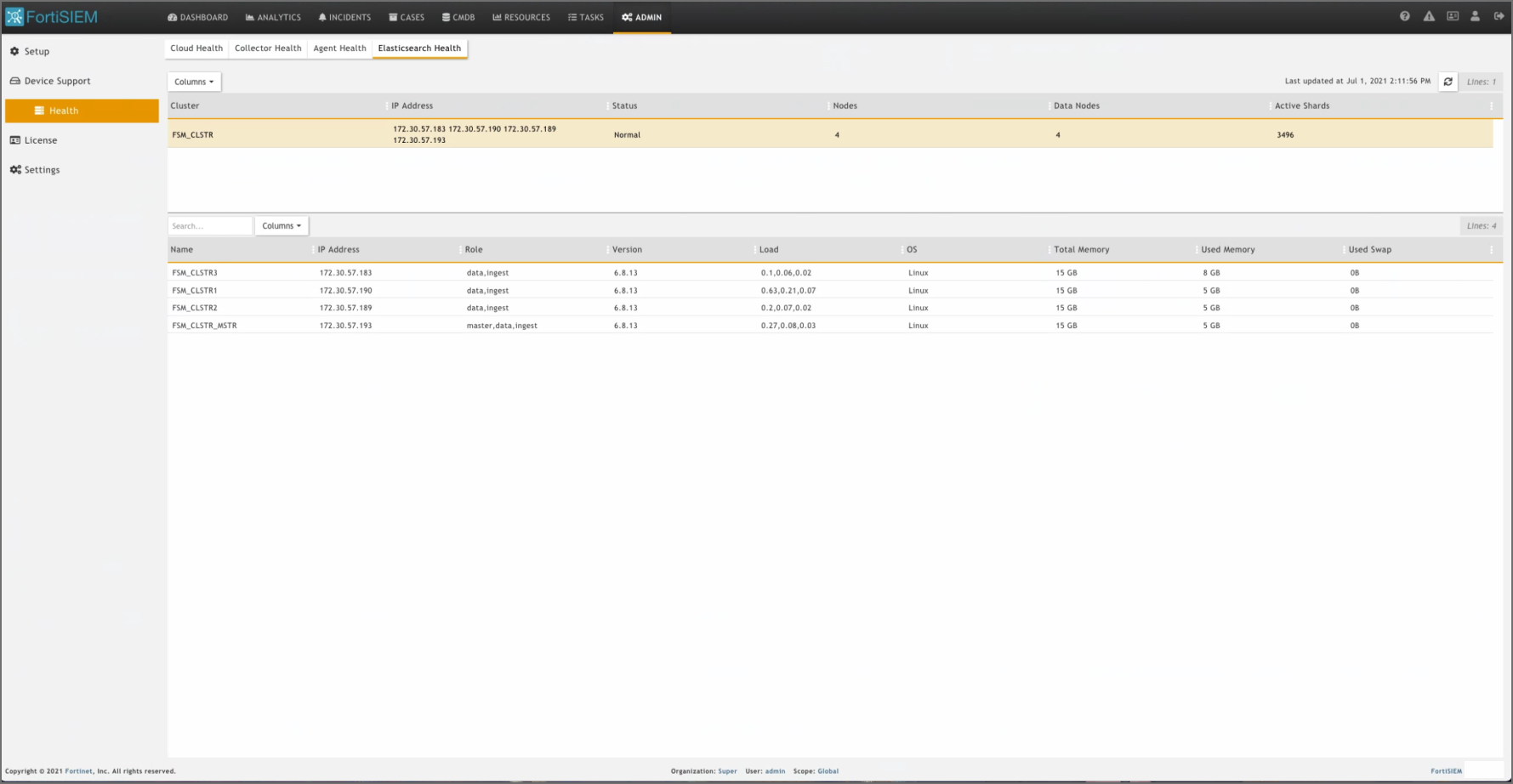Click the logout icon

pos(1499,16)
